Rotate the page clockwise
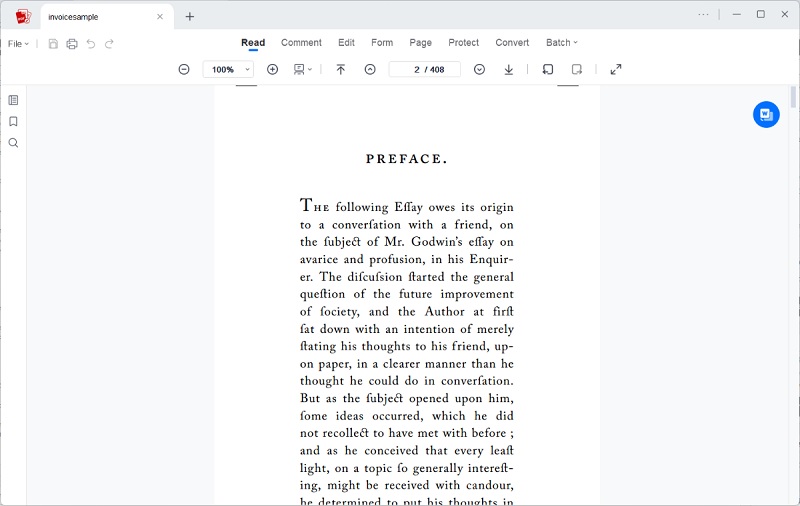This screenshot has height=506, width=800. coord(577,69)
